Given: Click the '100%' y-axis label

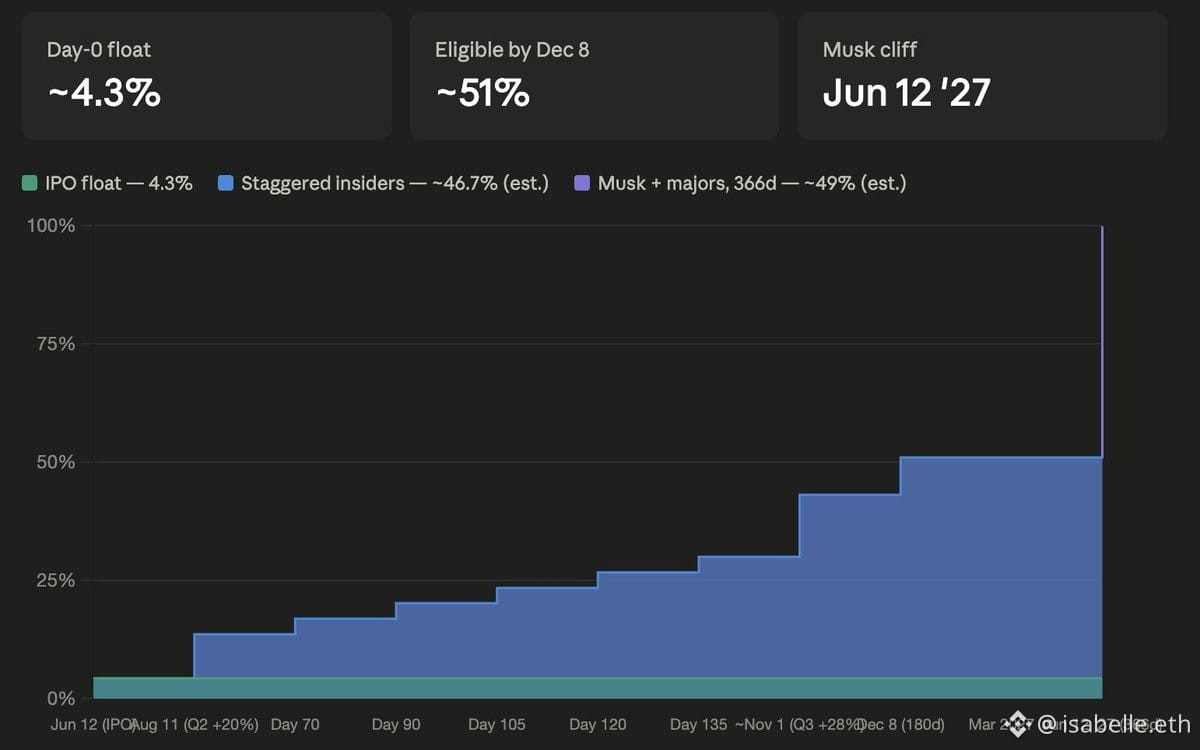Looking at the screenshot, I should (x=51, y=226).
